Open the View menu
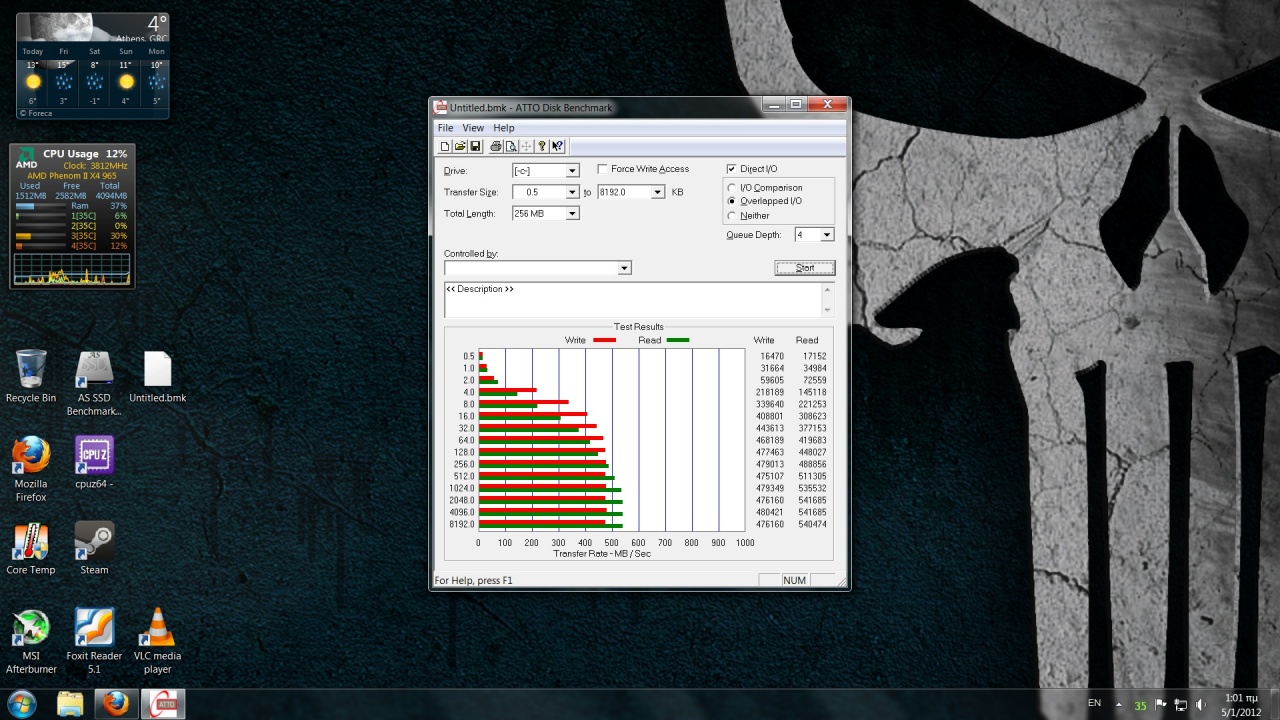This screenshot has width=1280, height=720. (x=473, y=128)
